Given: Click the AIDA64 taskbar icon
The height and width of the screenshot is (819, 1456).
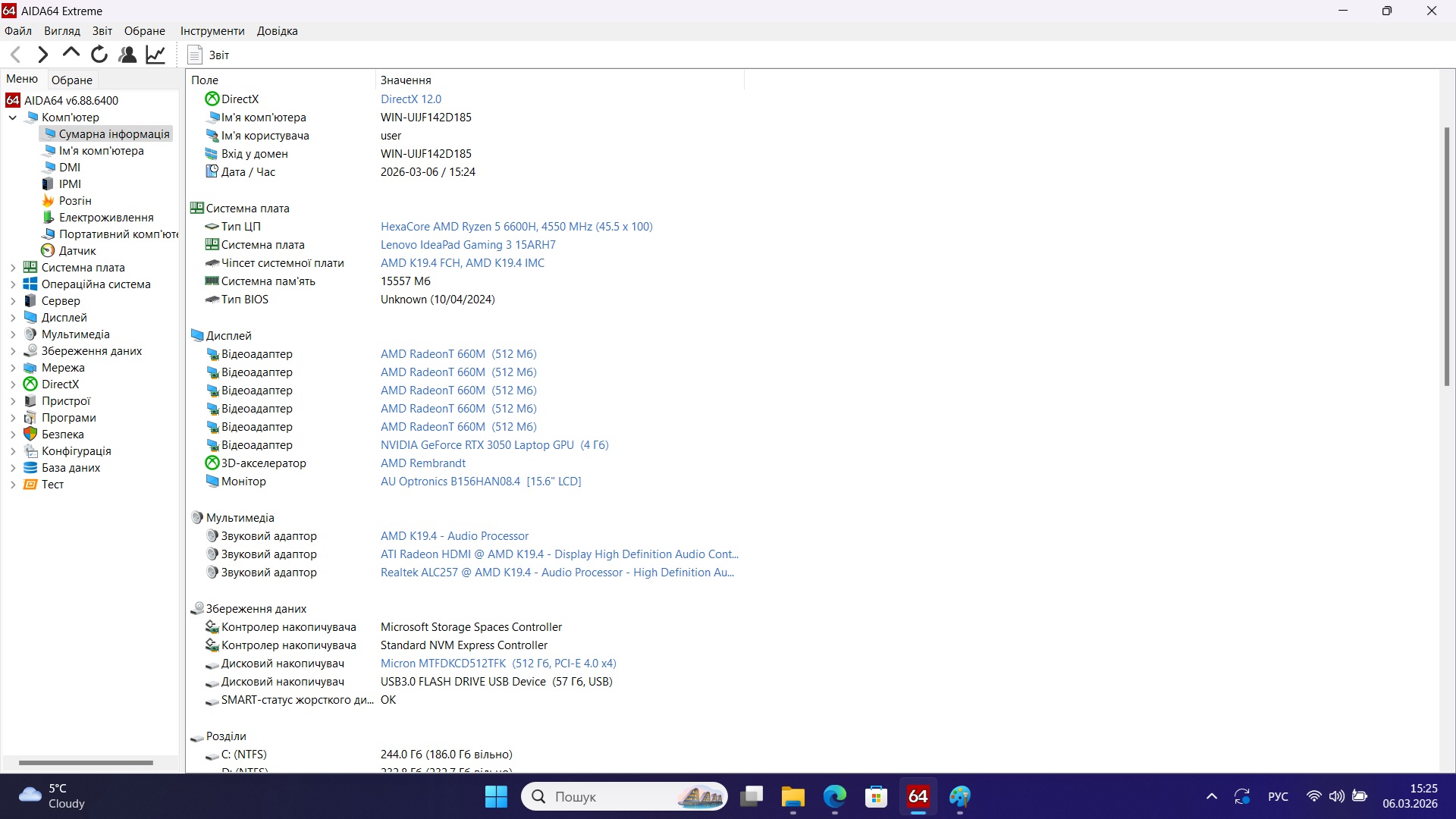Looking at the screenshot, I should coord(917,796).
